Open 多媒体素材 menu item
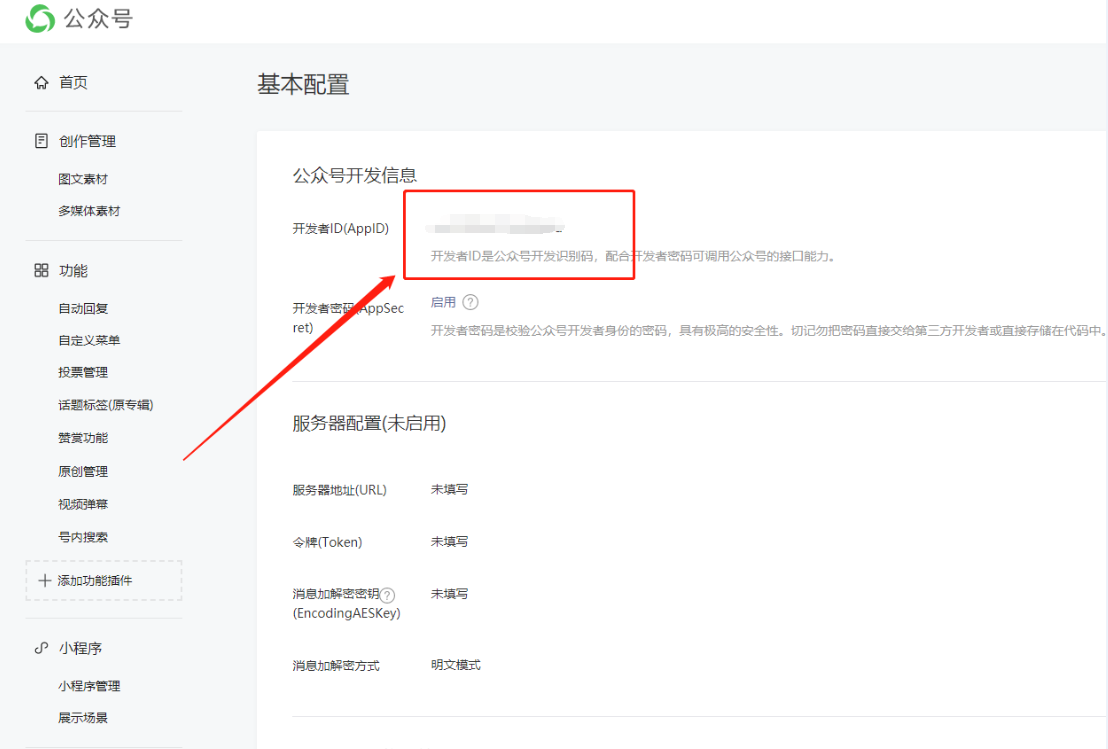 [89, 211]
